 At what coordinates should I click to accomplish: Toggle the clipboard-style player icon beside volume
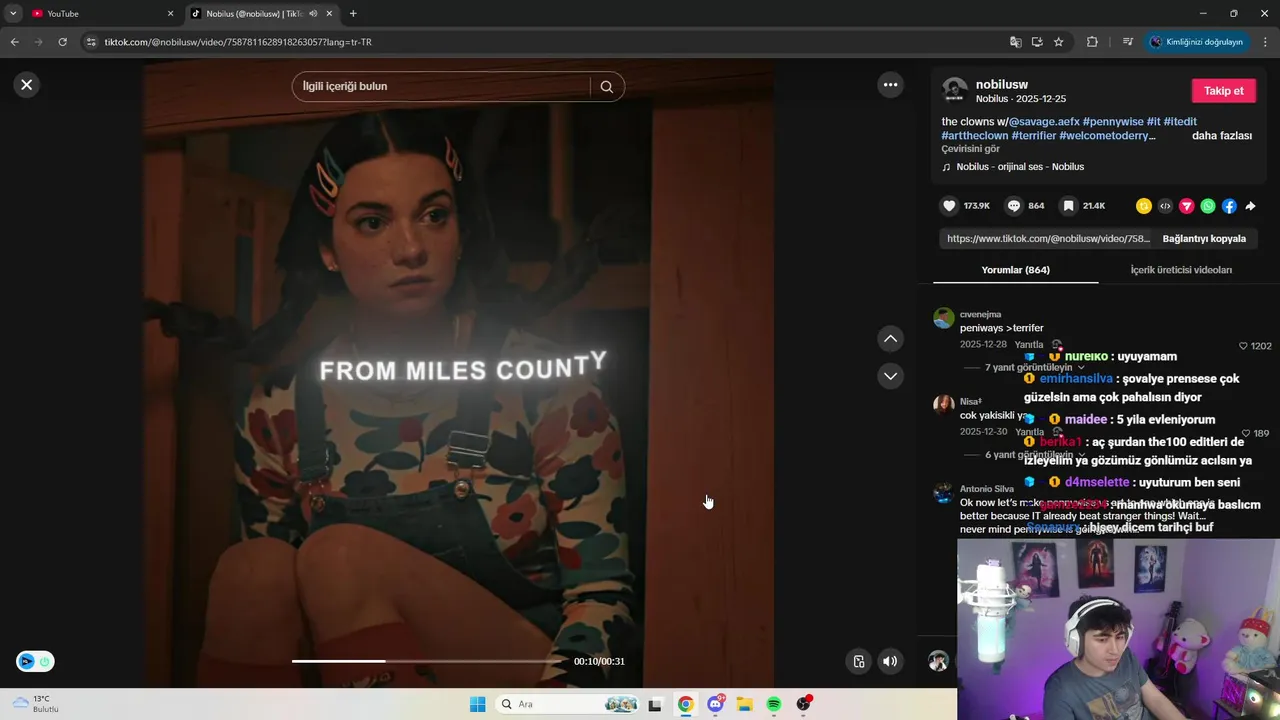point(858,661)
